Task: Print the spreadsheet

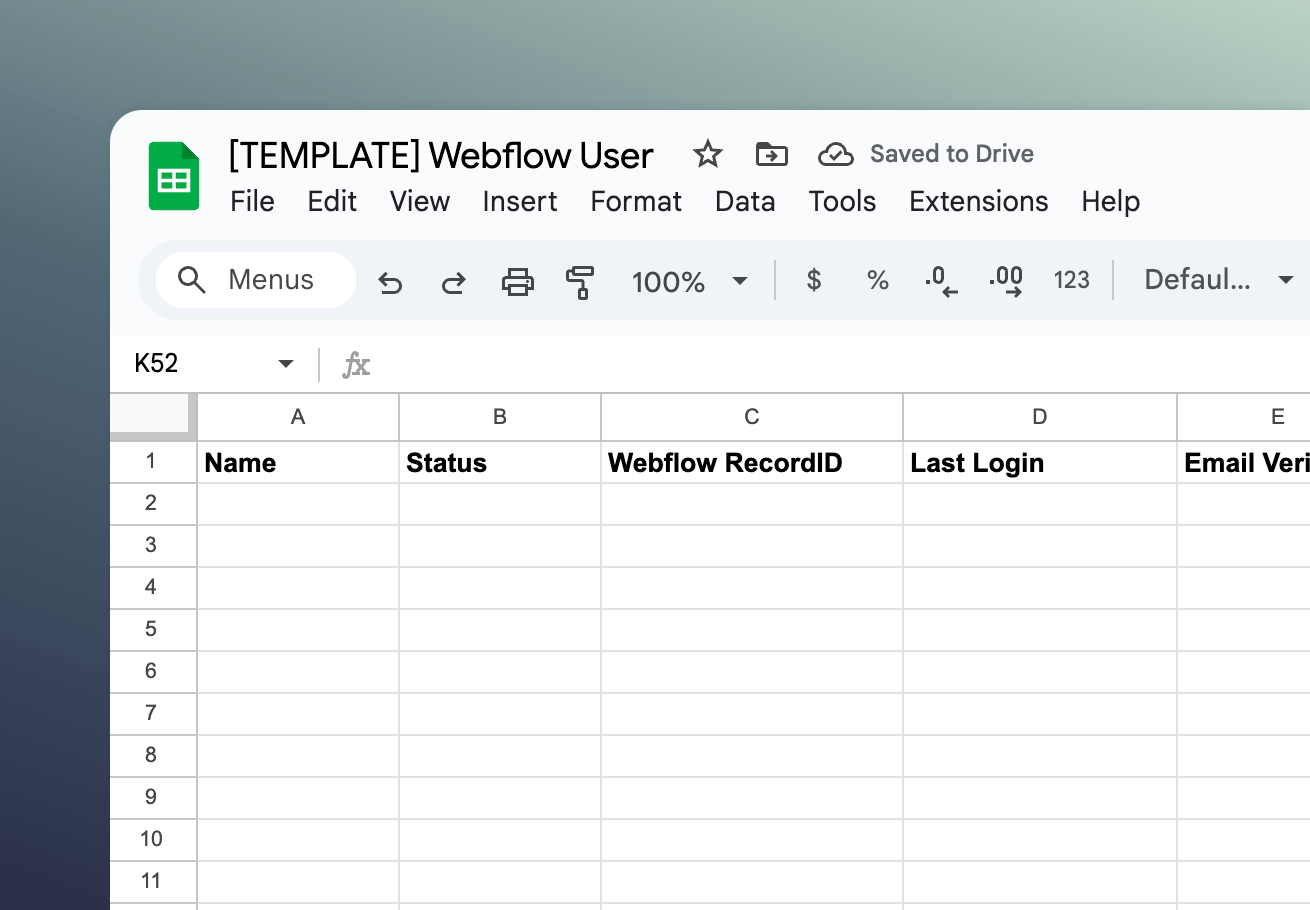Action: click(x=517, y=282)
